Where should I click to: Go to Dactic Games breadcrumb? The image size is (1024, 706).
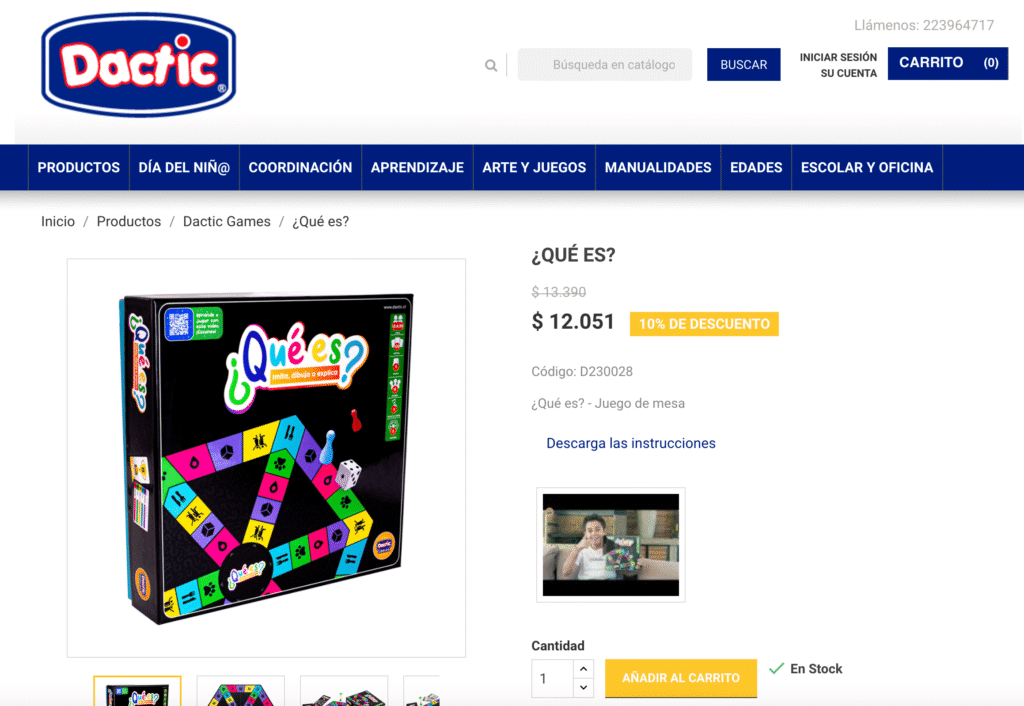point(227,221)
